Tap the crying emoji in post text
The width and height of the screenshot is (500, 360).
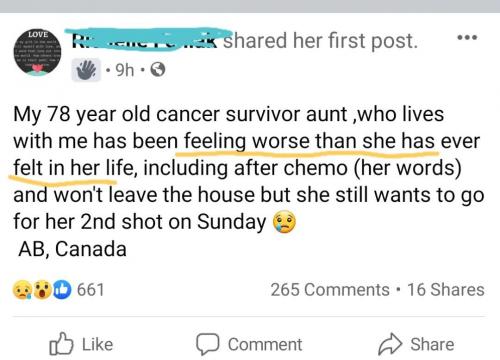coord(284,222)
